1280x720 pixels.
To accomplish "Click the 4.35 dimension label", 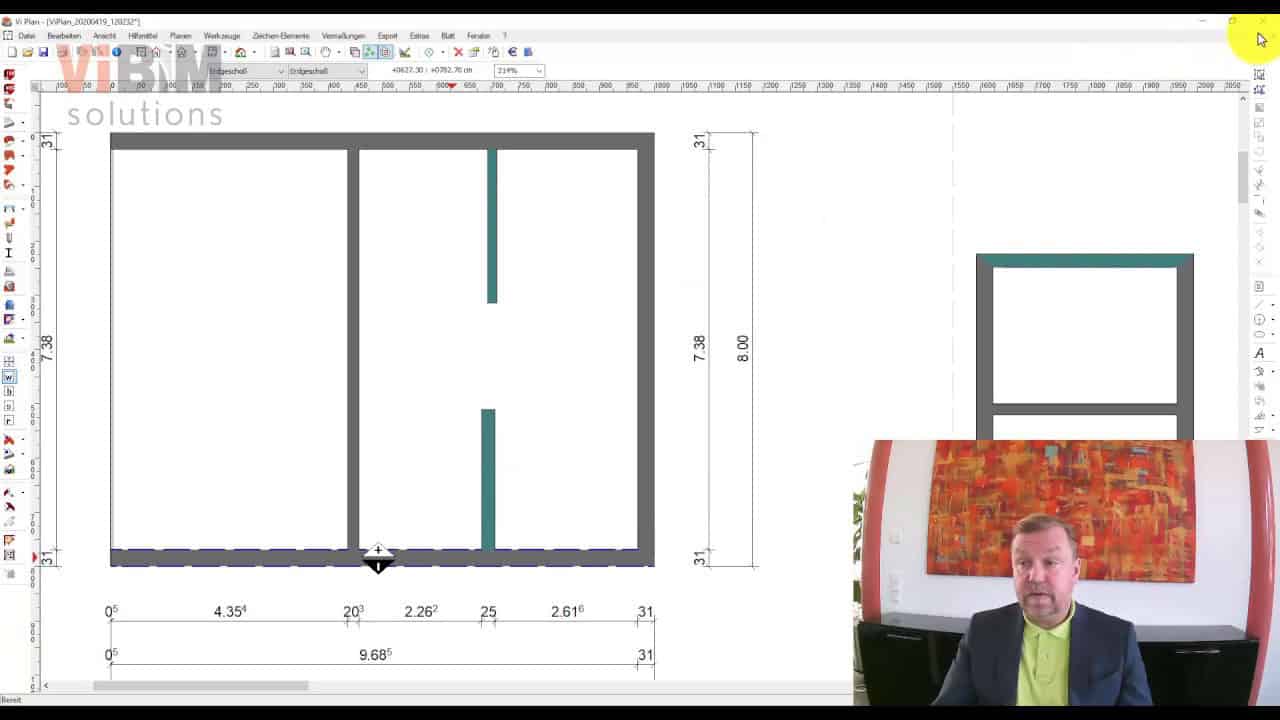I will pyautogui.click(x=230, y=611).
